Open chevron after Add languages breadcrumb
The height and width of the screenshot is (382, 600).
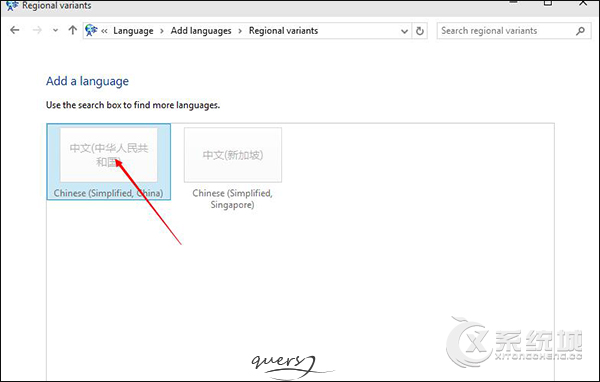(x=240, y=31)
